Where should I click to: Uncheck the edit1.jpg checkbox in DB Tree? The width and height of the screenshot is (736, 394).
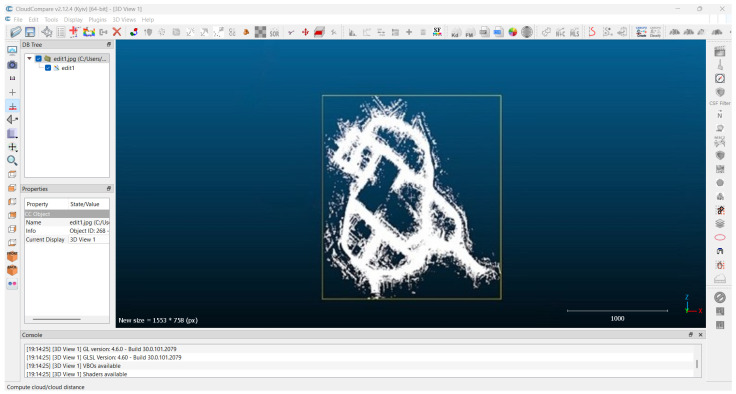38,59
